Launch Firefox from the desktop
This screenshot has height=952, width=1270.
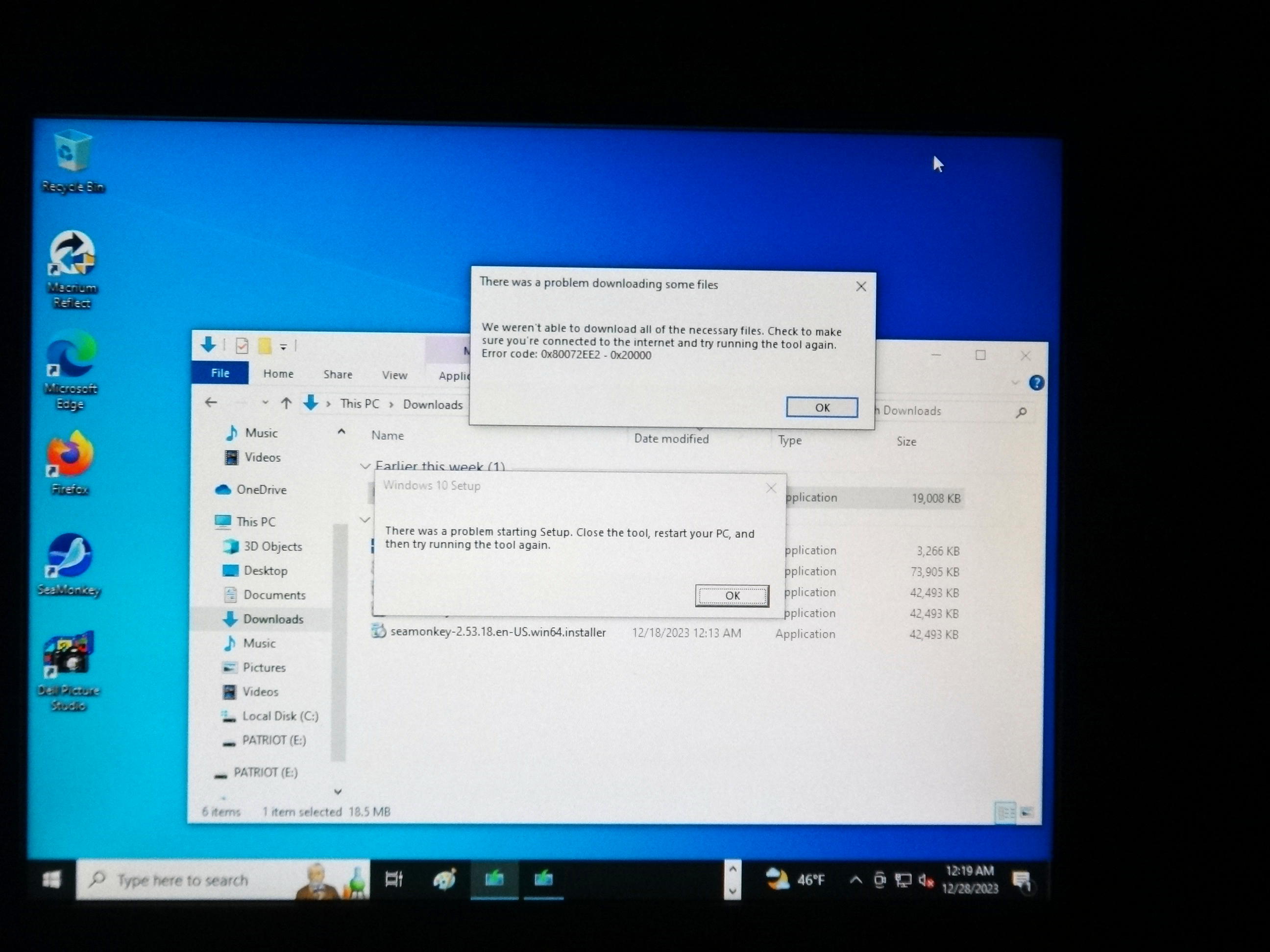coord(70,462)
